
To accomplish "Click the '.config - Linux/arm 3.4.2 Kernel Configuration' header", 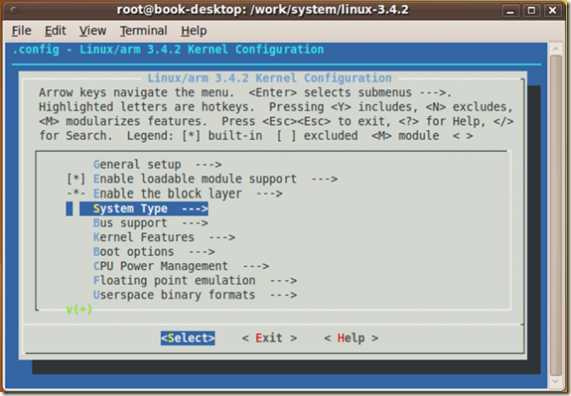I will click(168, 50).
